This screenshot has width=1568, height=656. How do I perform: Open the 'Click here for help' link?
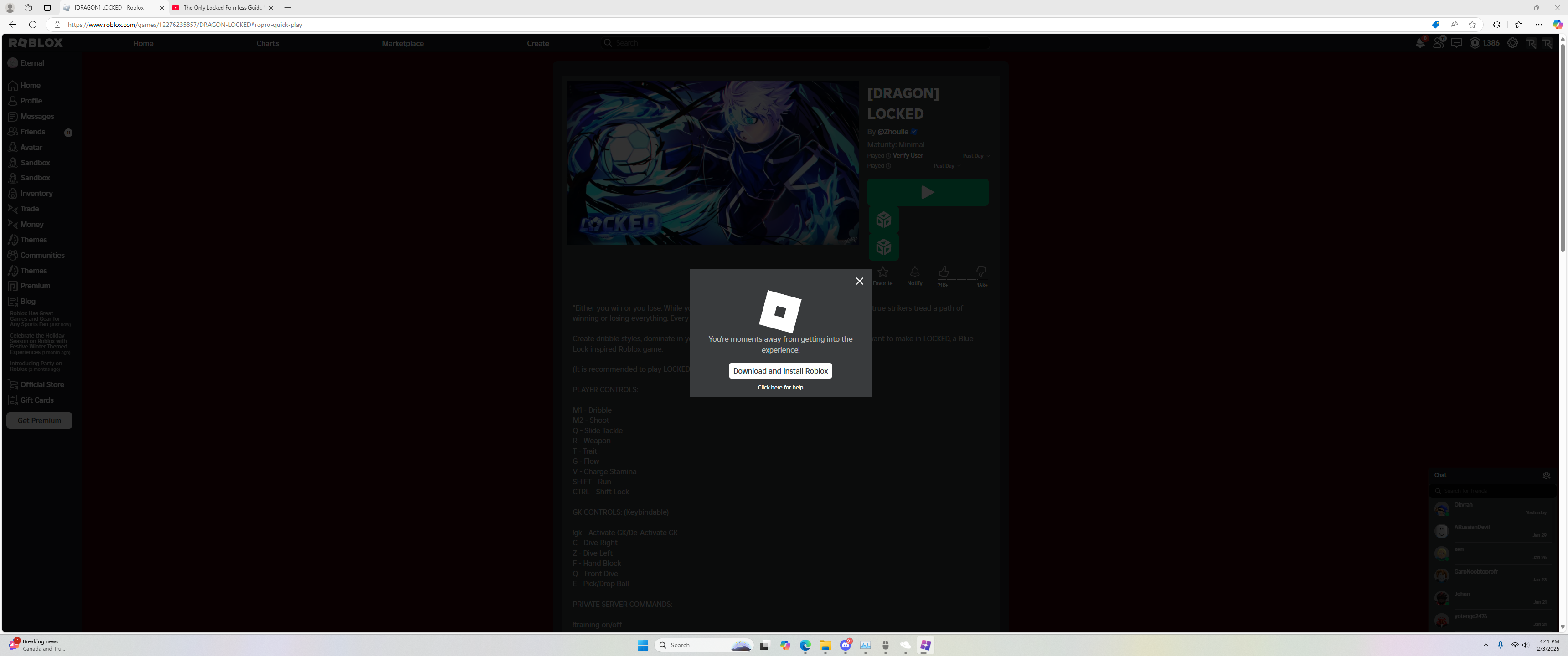tap(780, 388)
